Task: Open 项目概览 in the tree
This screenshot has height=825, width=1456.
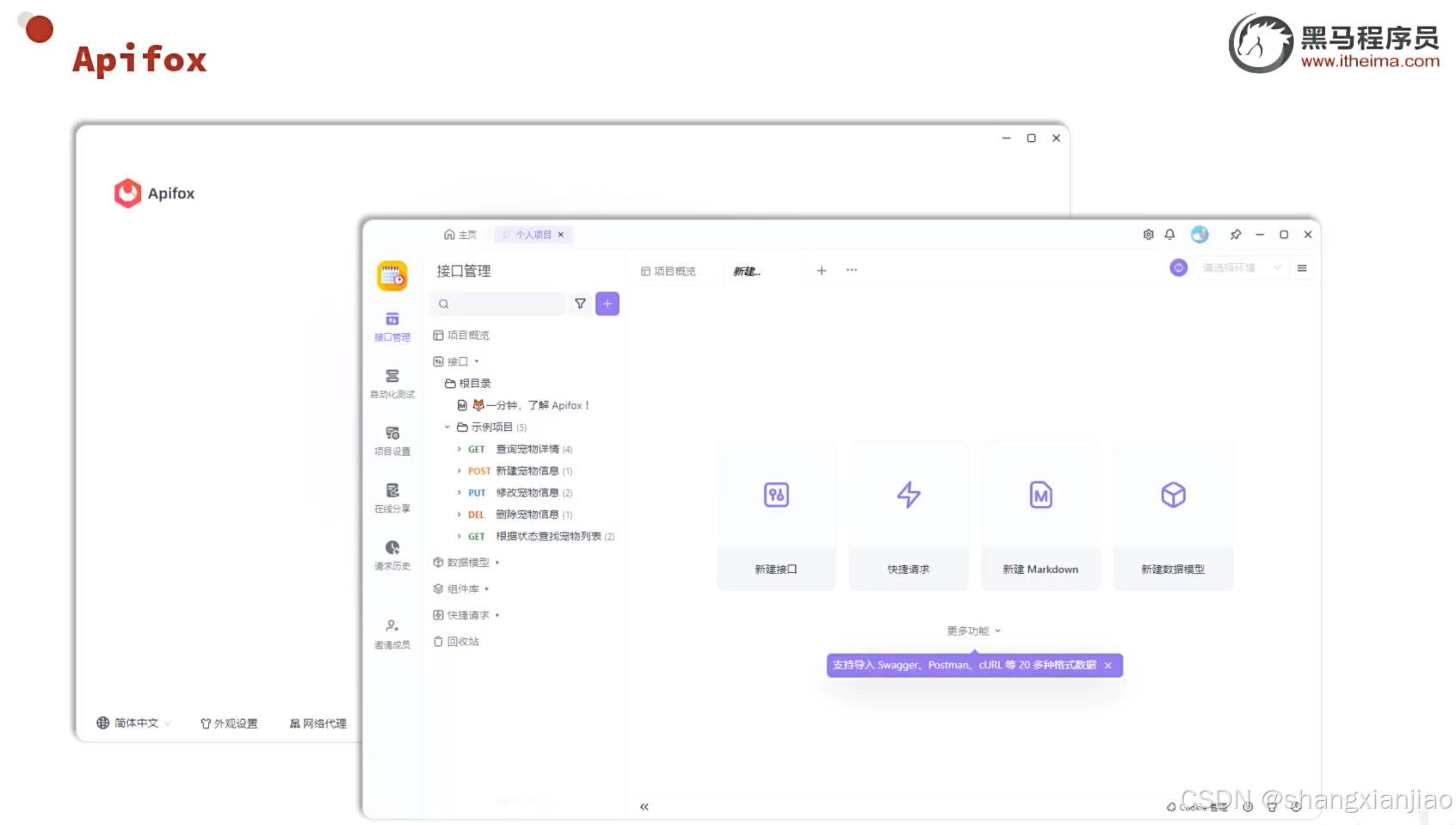Action: tap(461, 336)
